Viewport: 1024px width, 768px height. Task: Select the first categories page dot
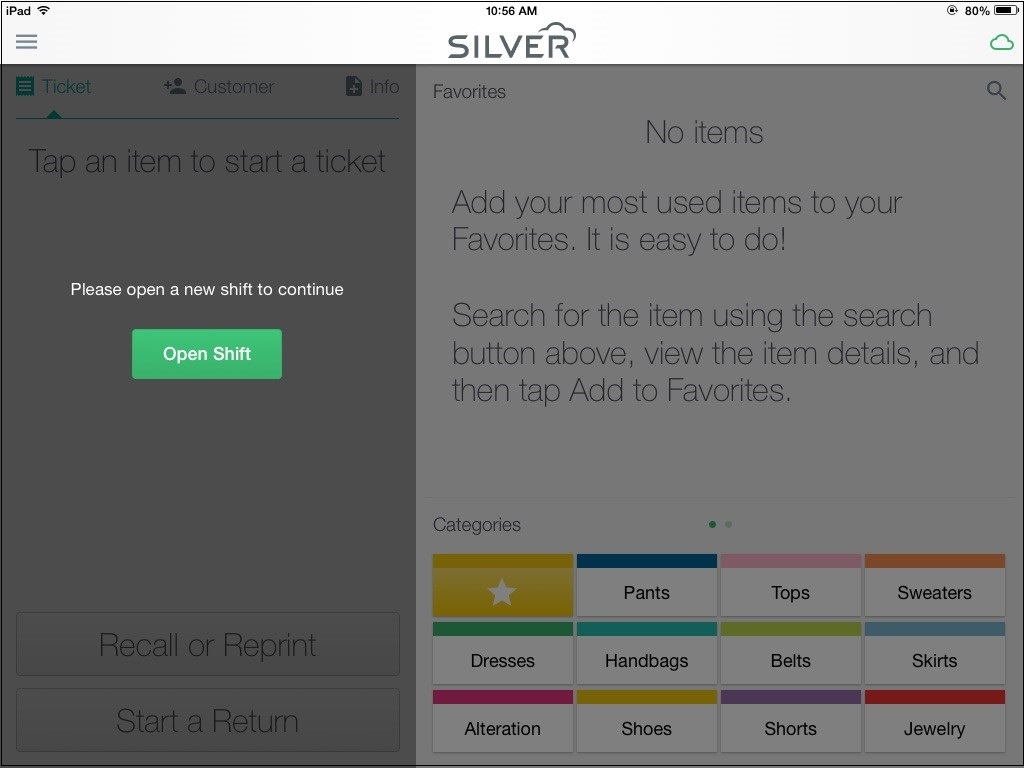pyautogui.click(x=712, y=524)
